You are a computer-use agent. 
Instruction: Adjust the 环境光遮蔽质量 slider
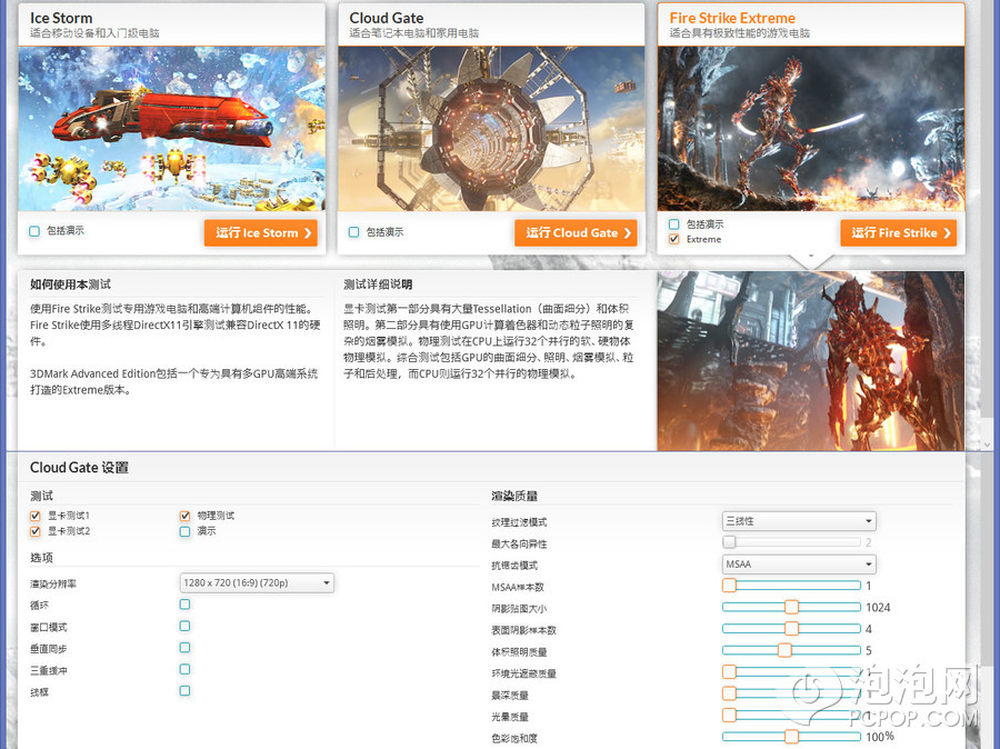click(791, 672)
